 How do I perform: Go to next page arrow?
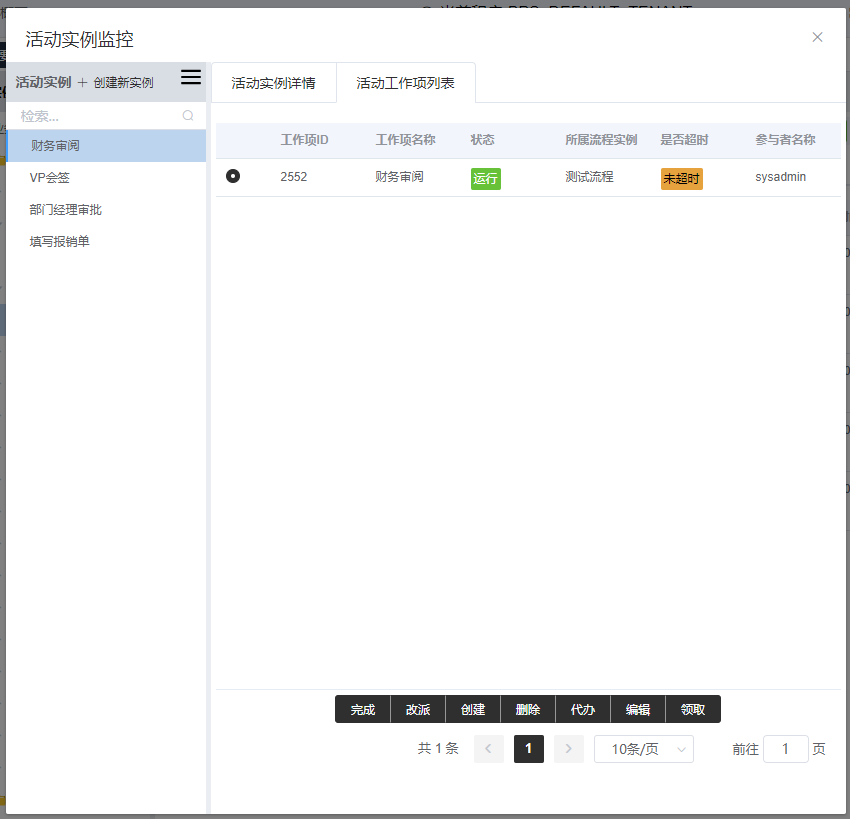click(568, 749)
